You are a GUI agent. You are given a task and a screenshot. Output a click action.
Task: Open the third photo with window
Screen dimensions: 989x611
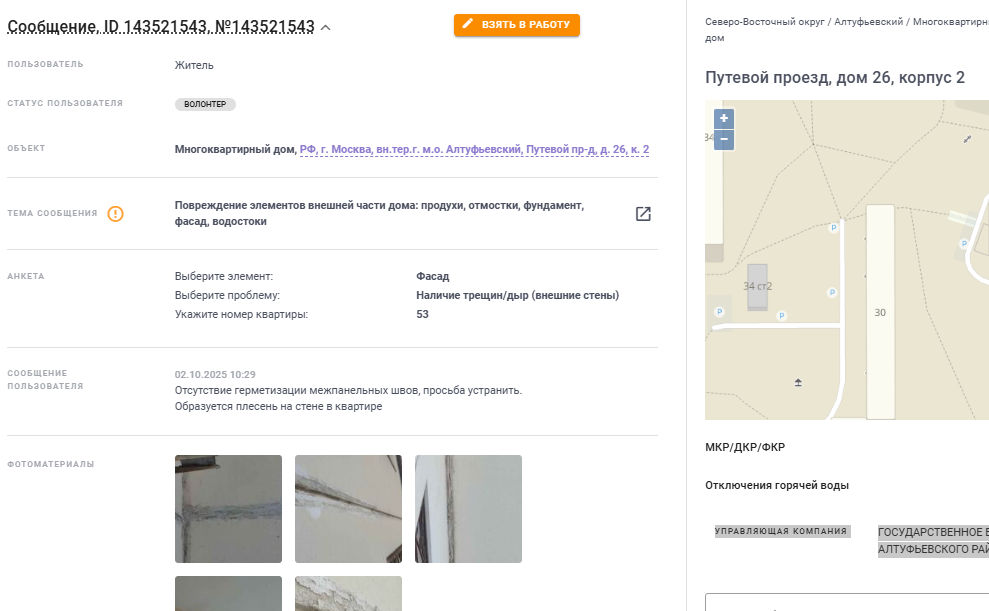click(468, 509)
